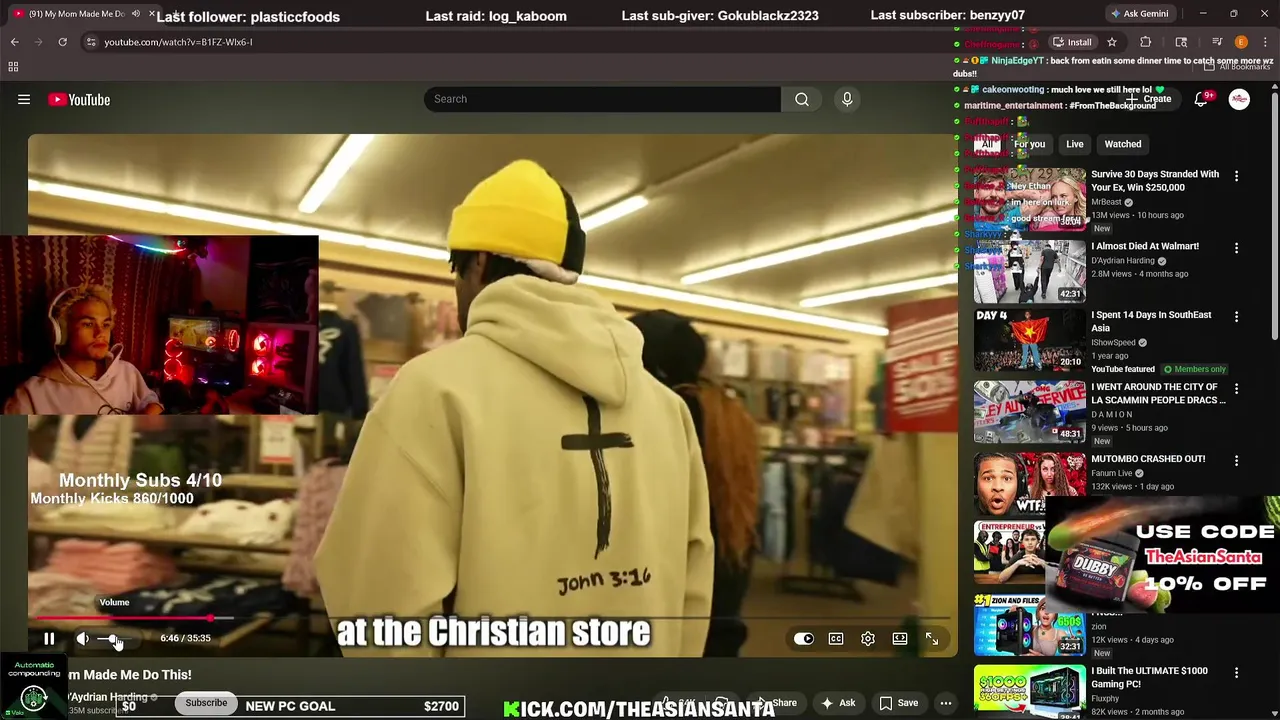
Task: Open options menu for Walmart video
Action: point(1236,248)
